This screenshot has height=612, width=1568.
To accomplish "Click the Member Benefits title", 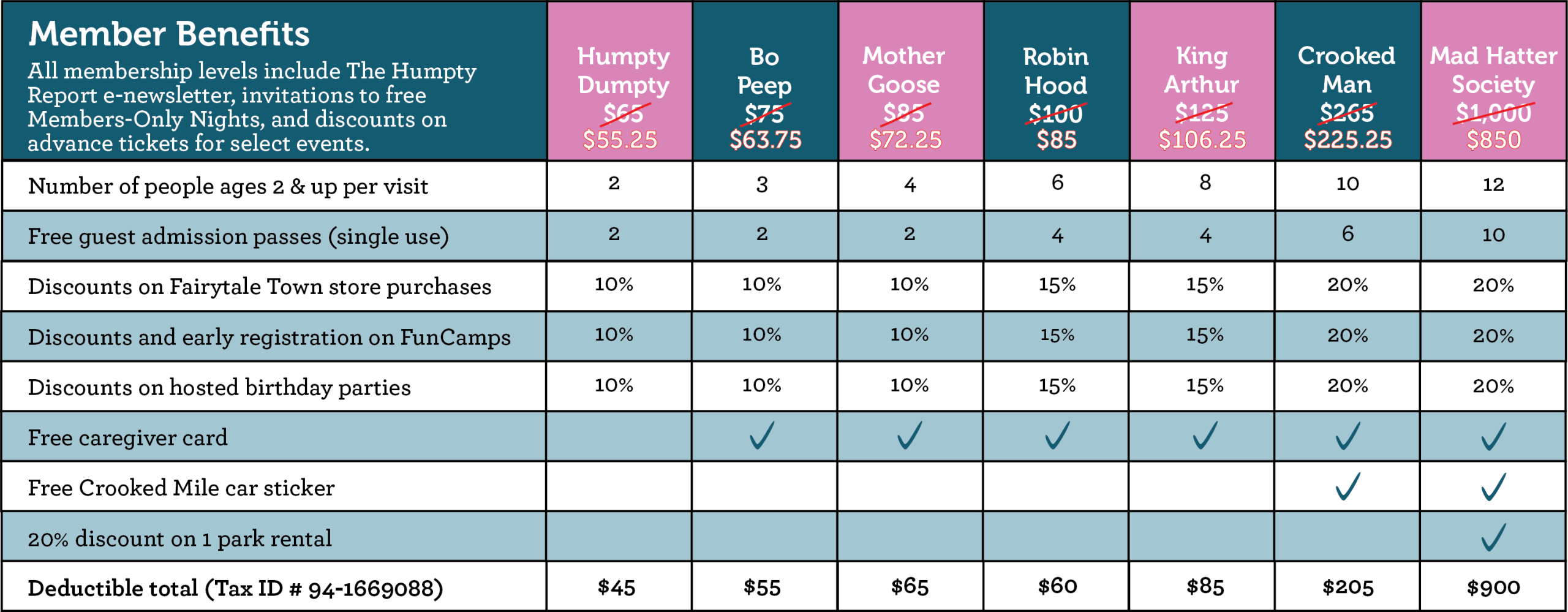I will pyautogui.click(x=169, y=34).
